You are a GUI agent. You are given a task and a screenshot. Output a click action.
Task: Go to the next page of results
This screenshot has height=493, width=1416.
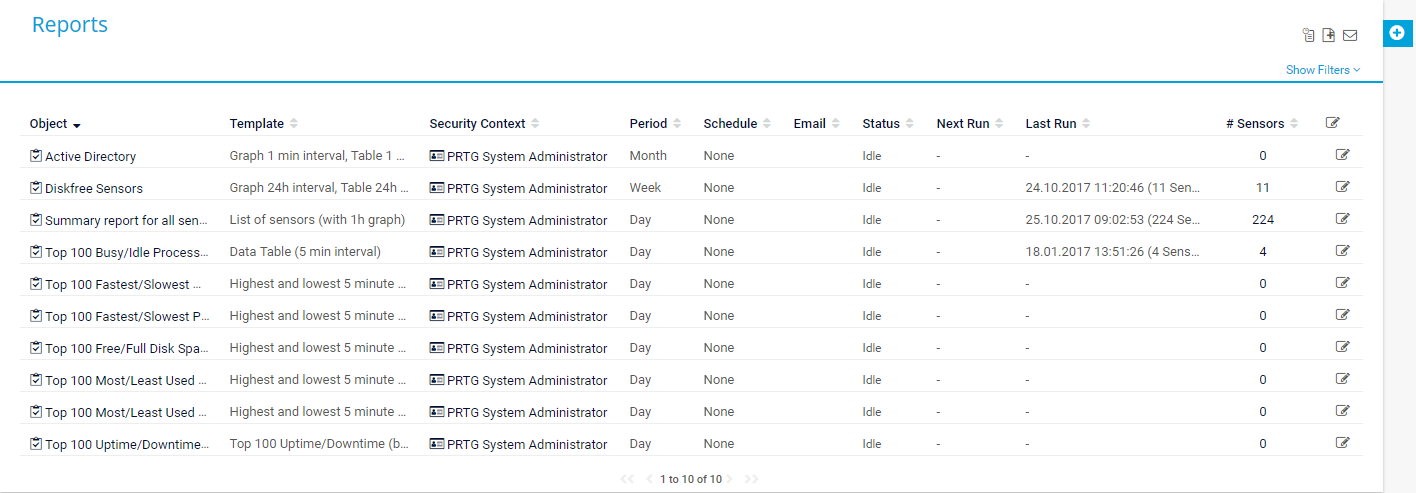(x=730, y=480)
